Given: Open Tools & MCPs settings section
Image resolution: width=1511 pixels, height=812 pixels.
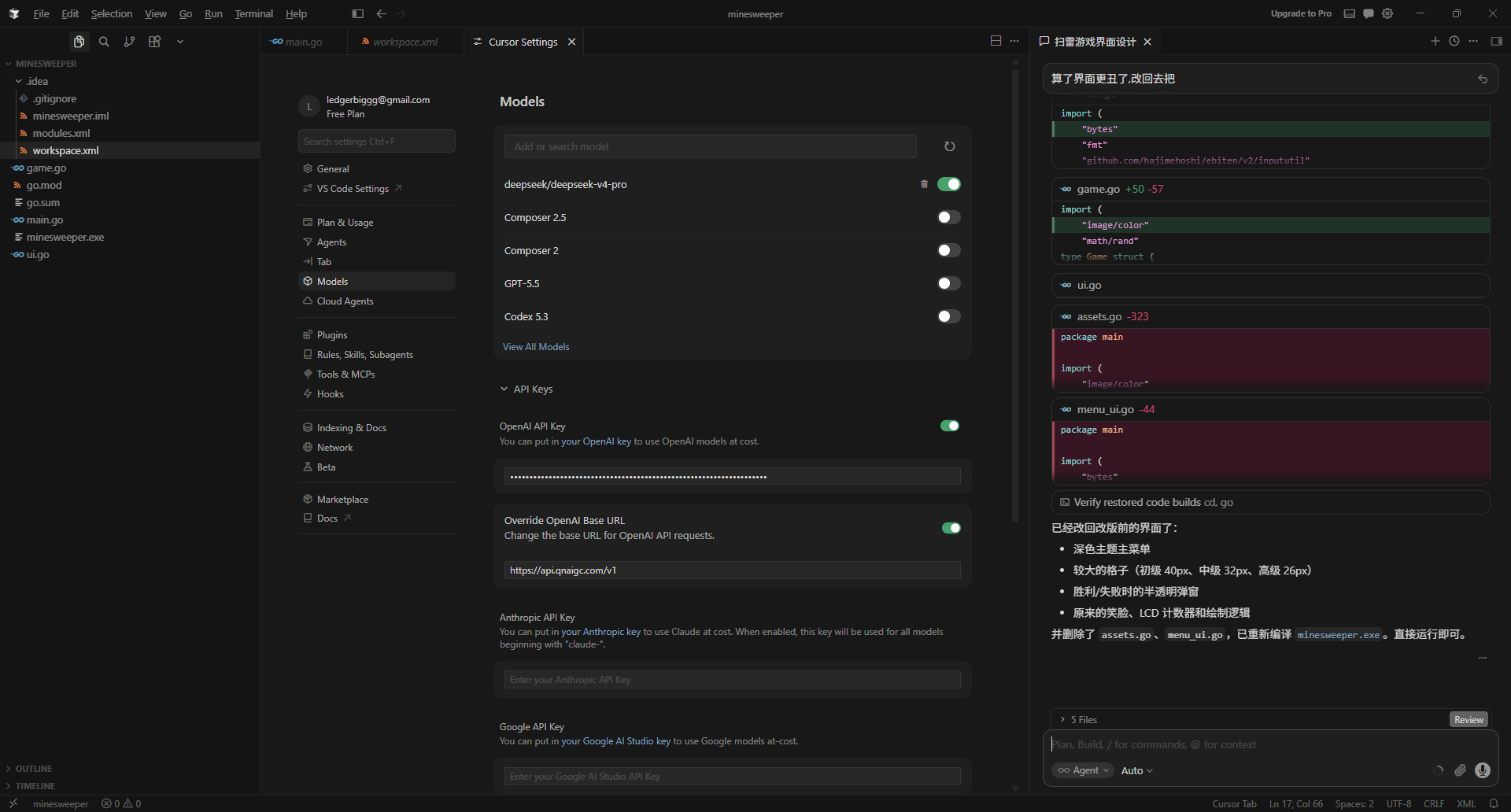Looking at the screenshot, I should coord(377,375).
